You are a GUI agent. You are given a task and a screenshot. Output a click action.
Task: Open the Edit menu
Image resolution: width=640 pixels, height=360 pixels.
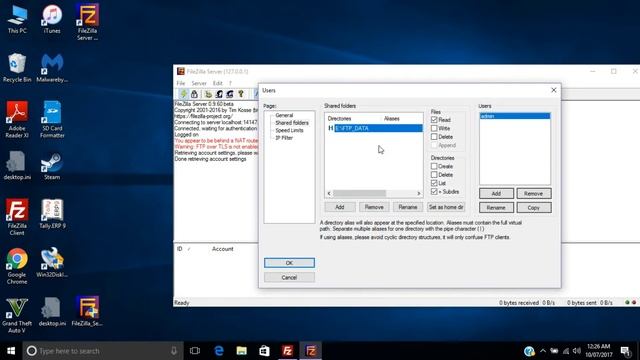(x=218, y=83)
